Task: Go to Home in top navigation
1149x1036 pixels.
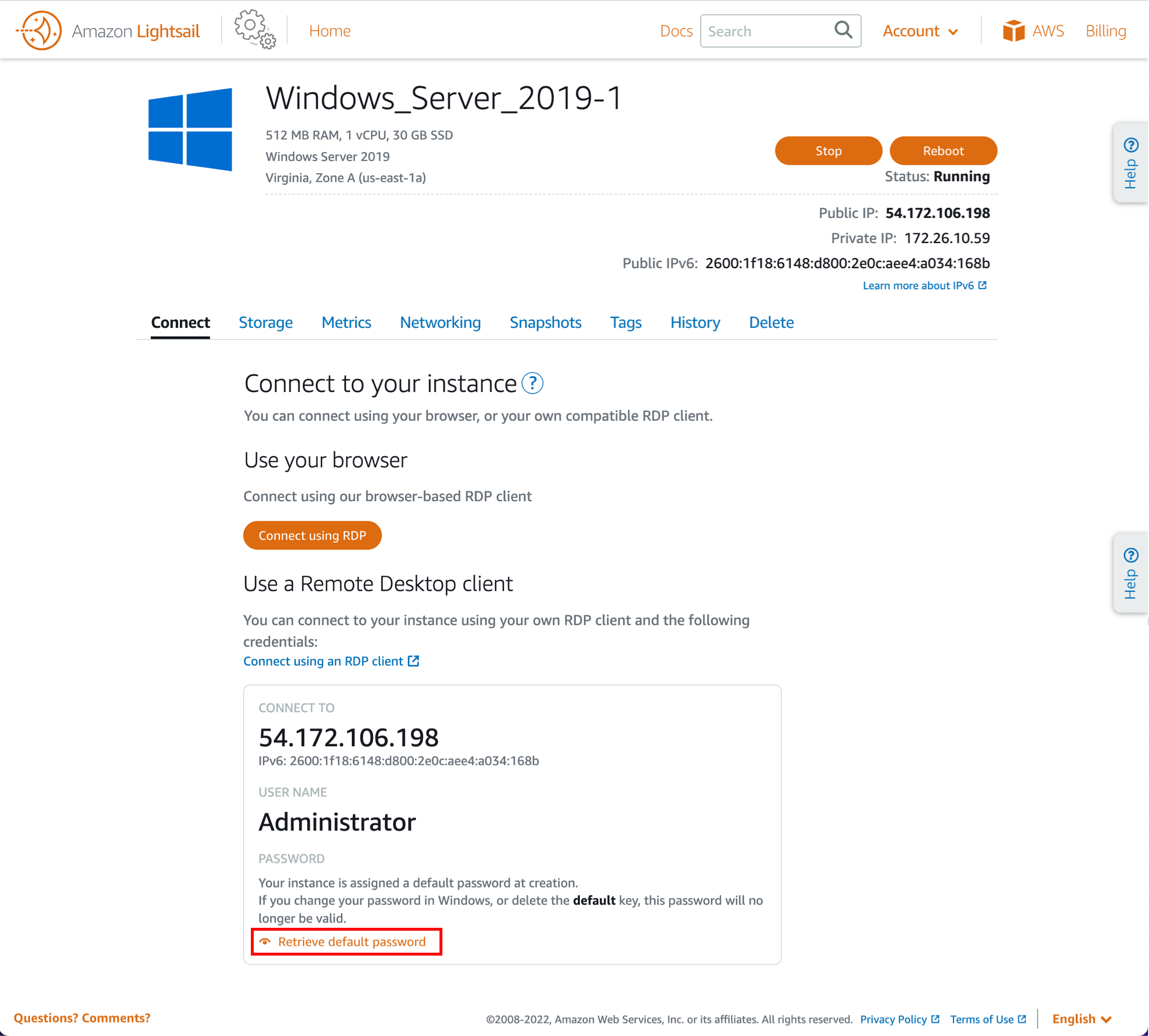Action: [330, 31]
